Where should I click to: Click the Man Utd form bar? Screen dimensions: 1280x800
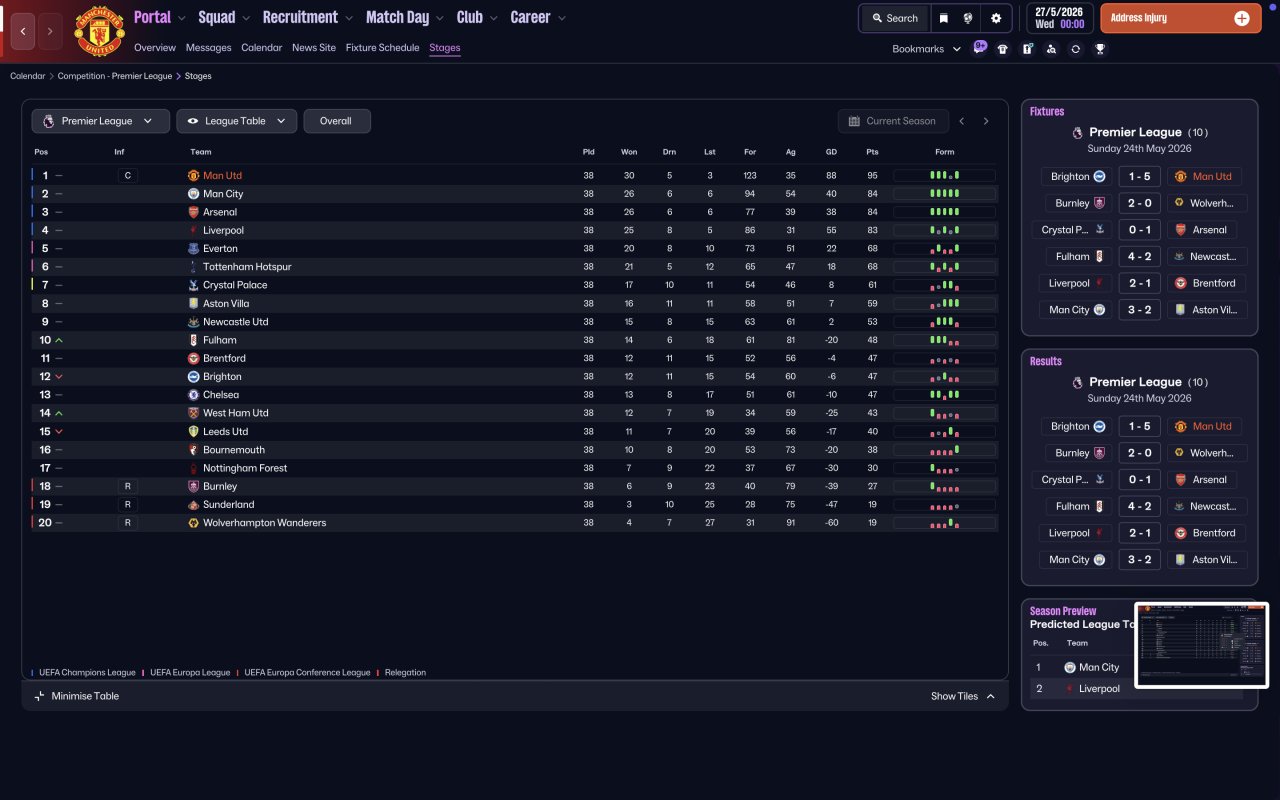click(944, 175)
